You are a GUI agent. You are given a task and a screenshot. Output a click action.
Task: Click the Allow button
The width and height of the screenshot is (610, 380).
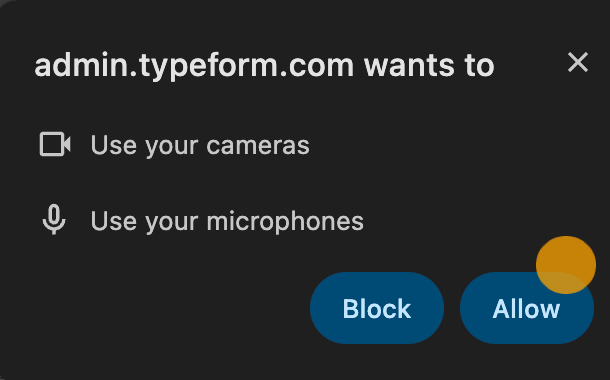[x=527, y=308]
